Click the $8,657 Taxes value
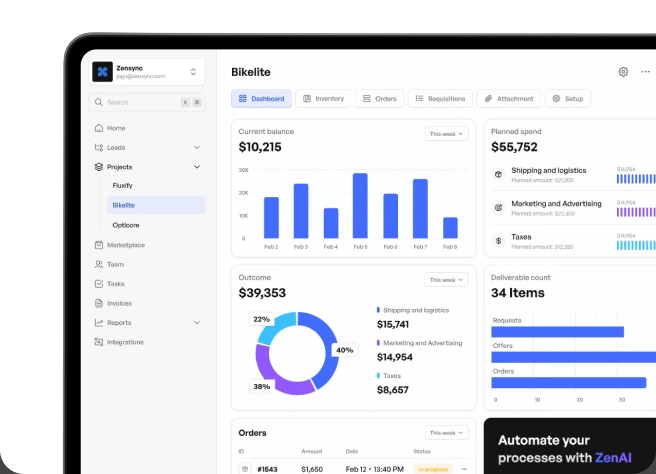Screen dimensions: 656x474 tap(392, 390)
